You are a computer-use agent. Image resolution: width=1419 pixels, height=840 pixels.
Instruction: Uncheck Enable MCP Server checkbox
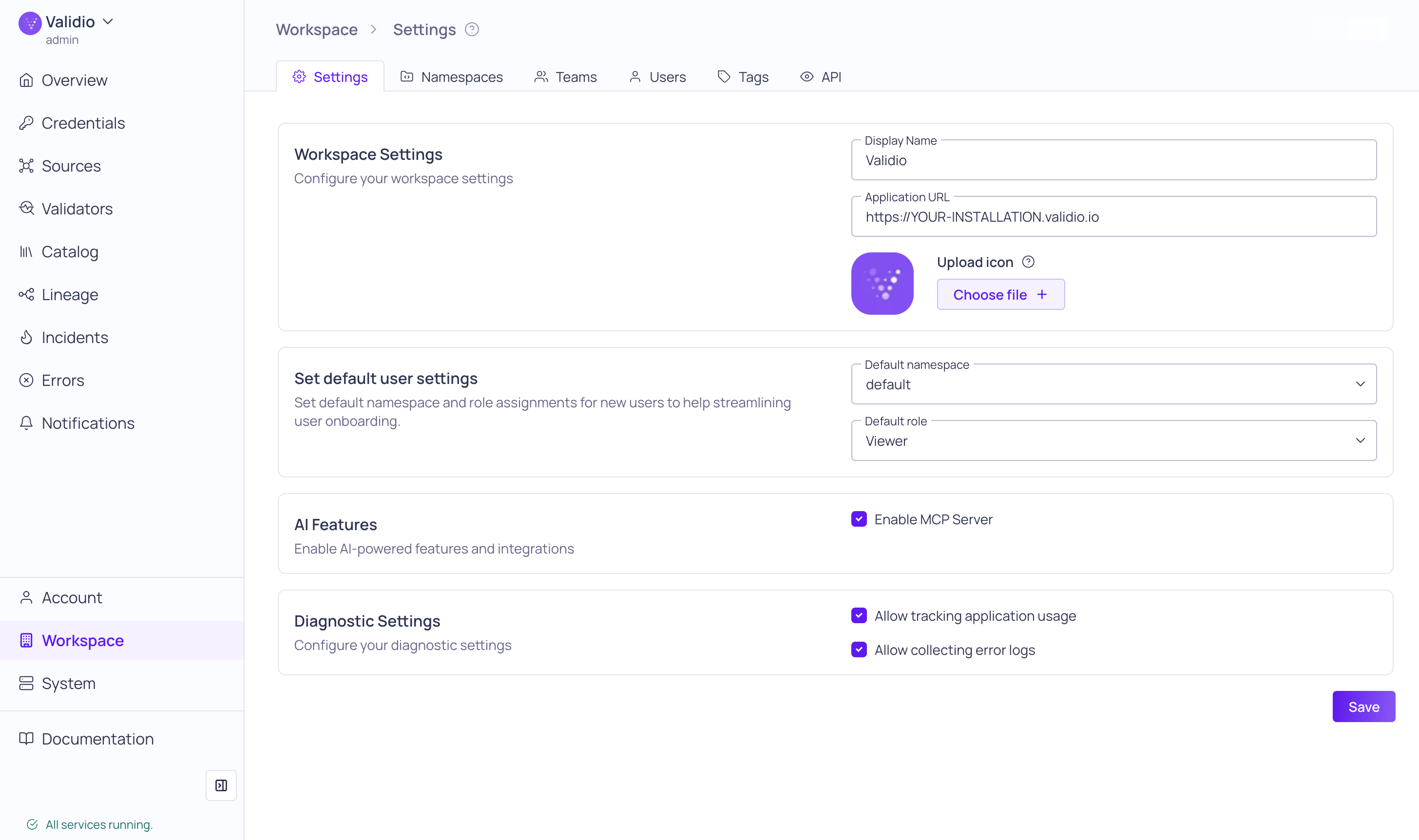coord(859,519)
